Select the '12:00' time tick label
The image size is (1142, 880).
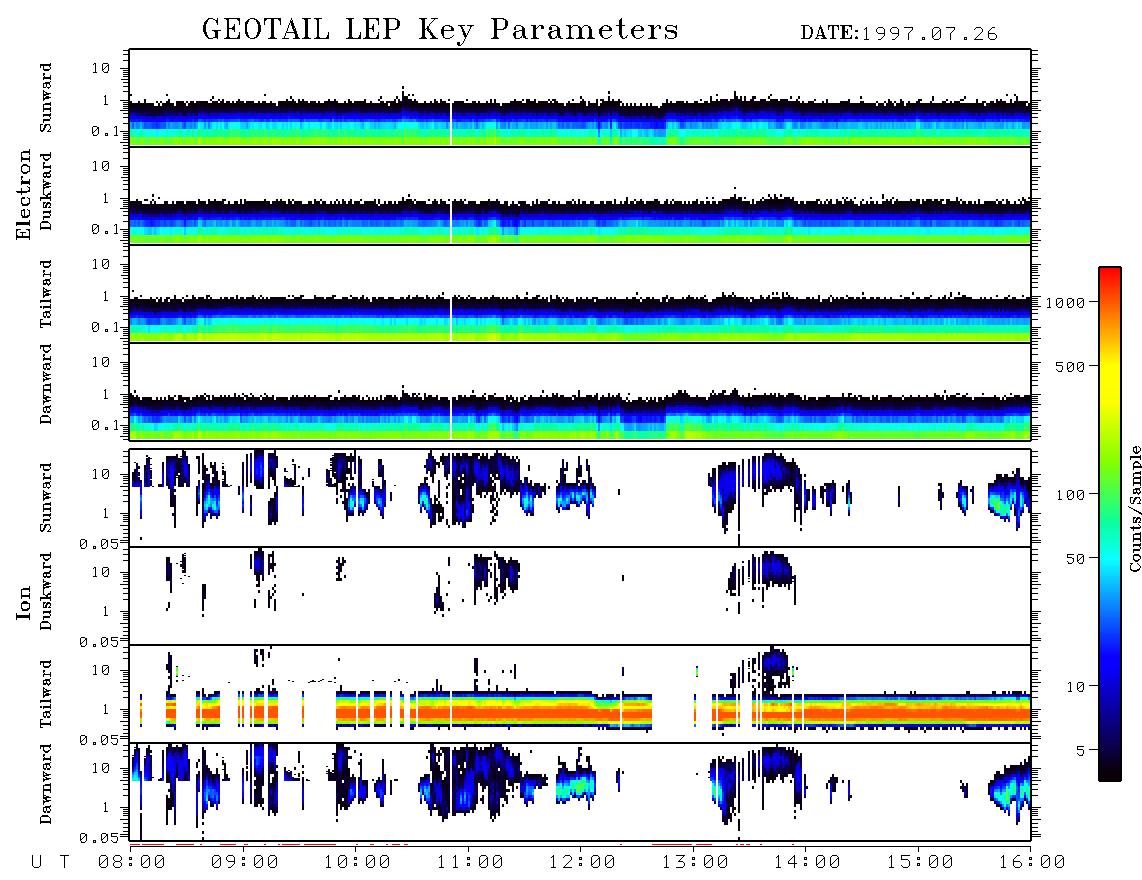(583, 863)
